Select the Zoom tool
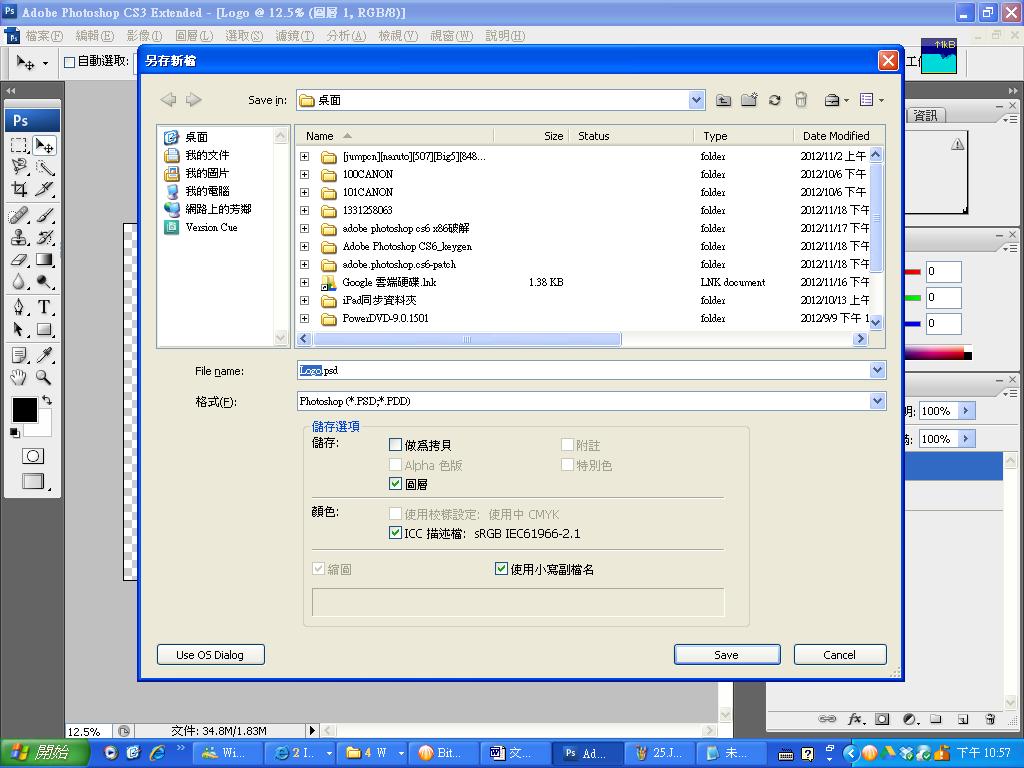1024x768 pixels. tap(44, 377)
